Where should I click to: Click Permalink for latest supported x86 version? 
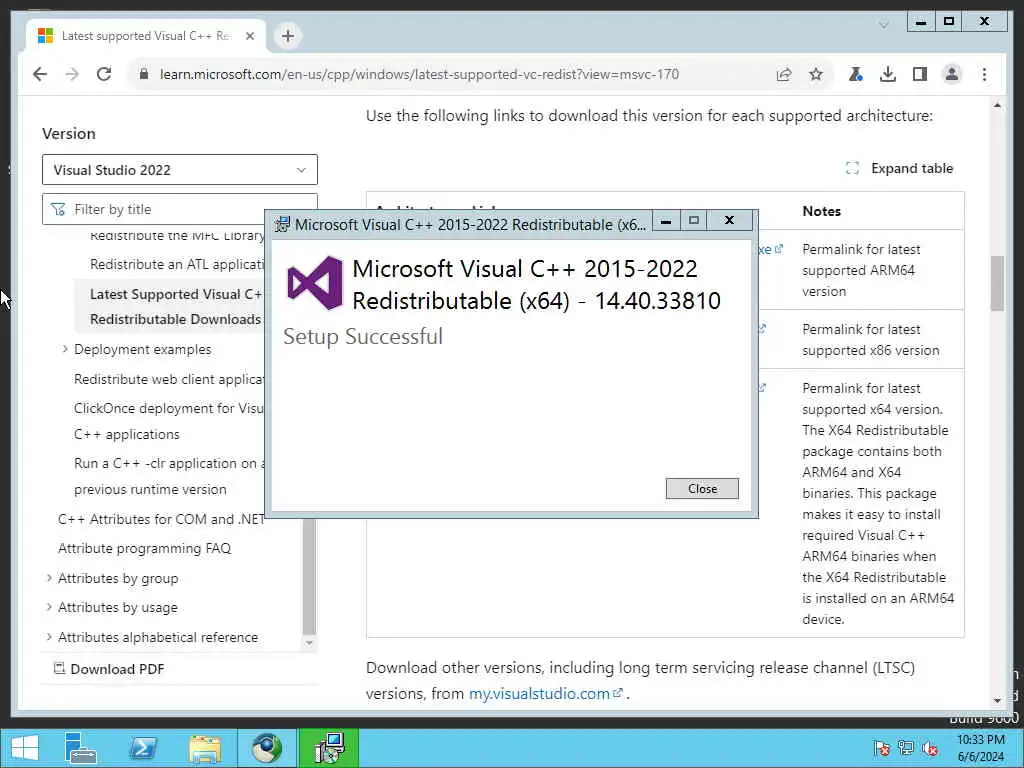(871, 340)
